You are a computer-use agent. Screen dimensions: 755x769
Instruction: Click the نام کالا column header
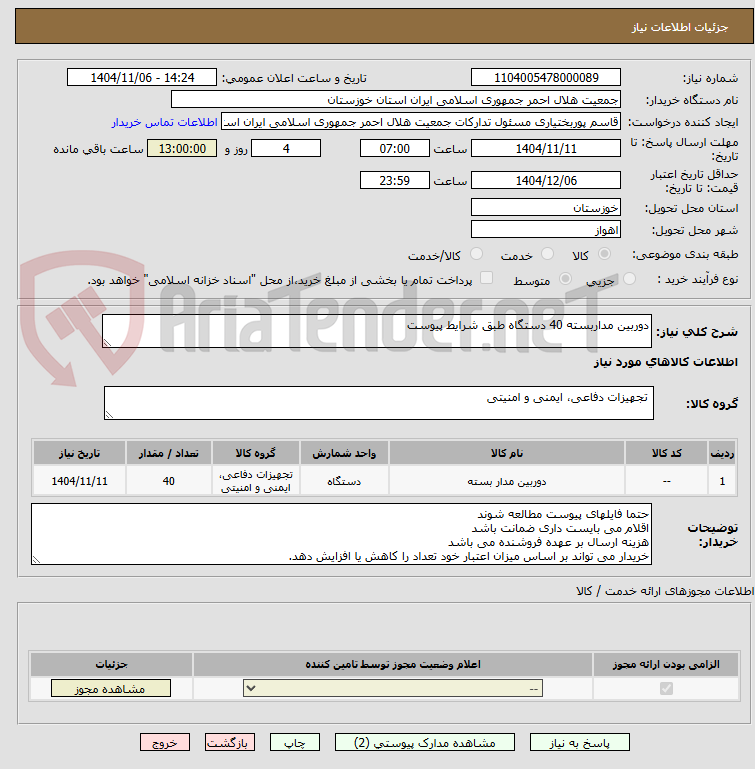click(507, 453)
